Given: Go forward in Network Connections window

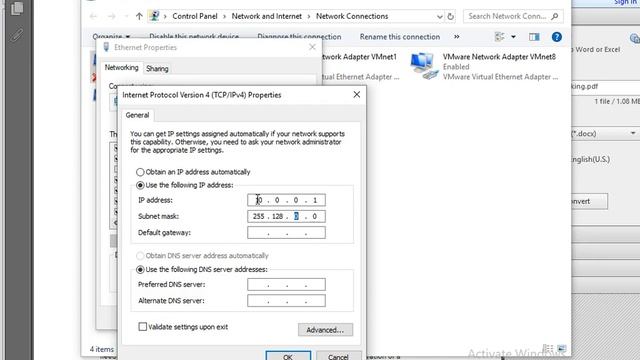Looking at the screenshot, I should 111,16.
